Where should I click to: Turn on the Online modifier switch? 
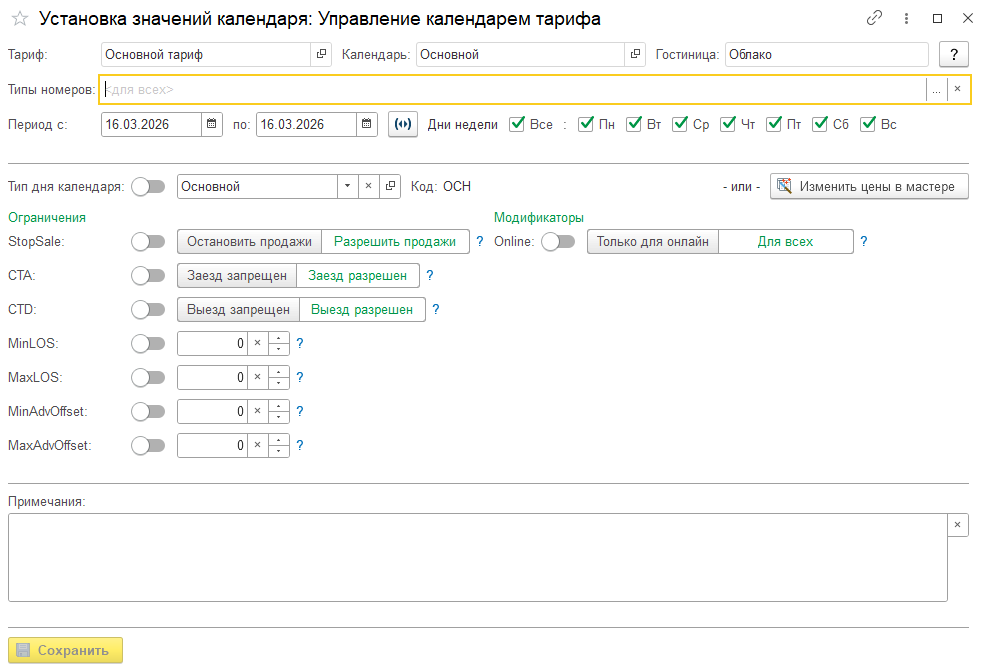[x=558, y=241]
